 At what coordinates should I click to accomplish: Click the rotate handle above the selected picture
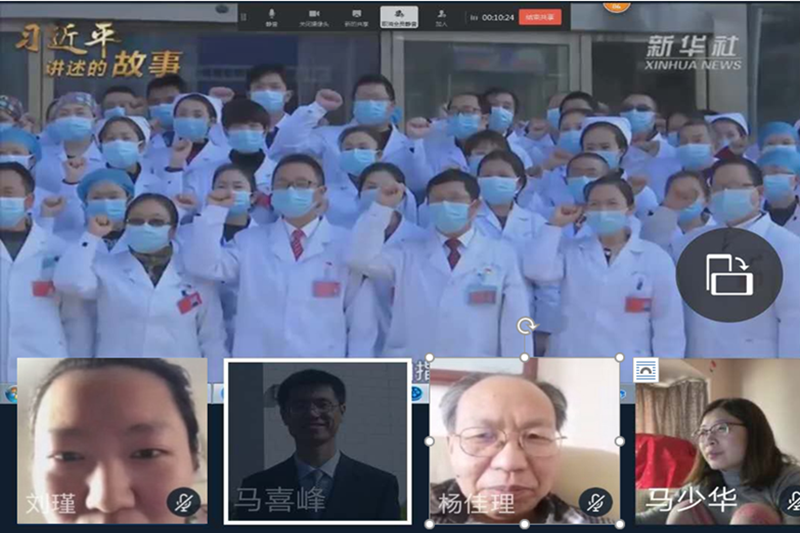525,326
